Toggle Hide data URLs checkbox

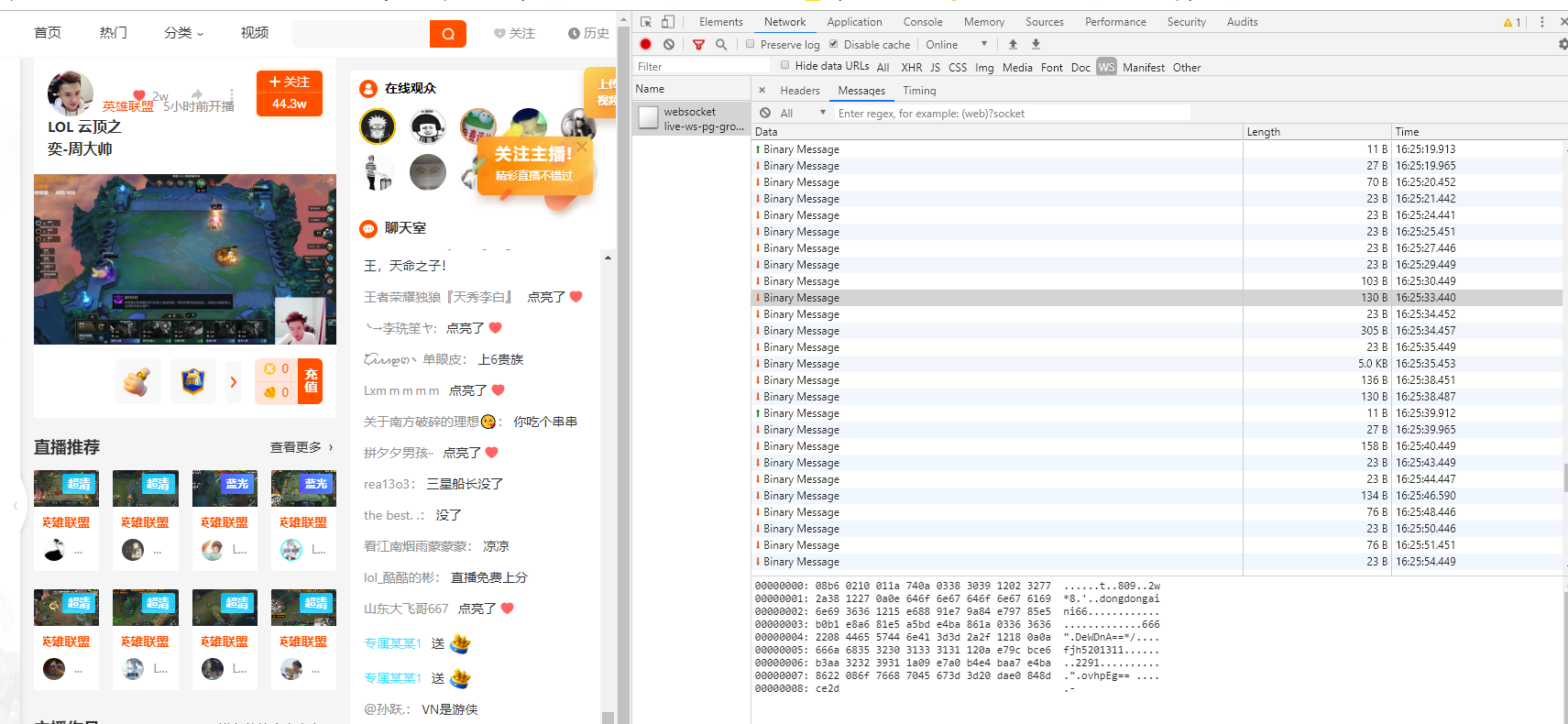tap(784, 65)
